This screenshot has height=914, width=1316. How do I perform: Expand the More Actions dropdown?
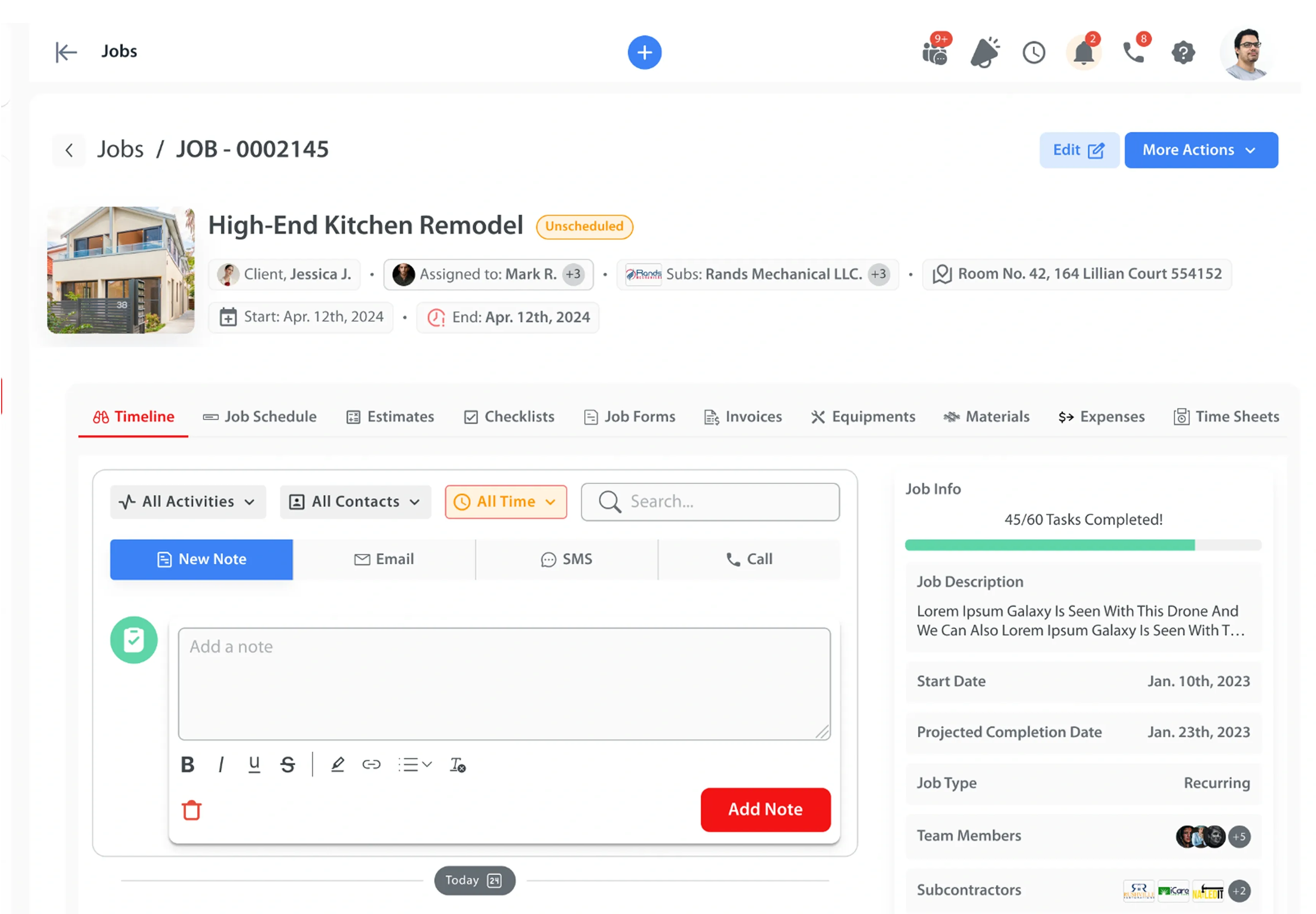1200,150
